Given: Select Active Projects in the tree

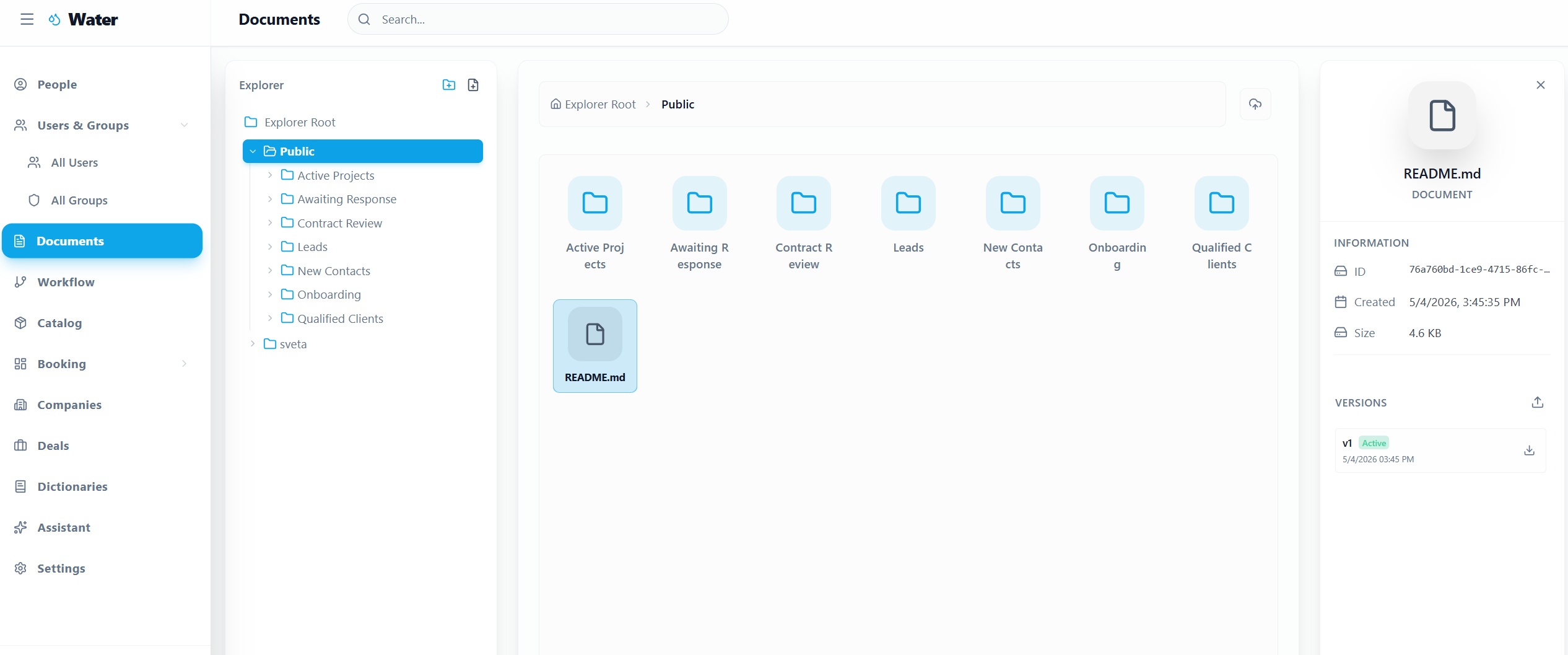Looking at the screenshot, I should click(336, 175).
